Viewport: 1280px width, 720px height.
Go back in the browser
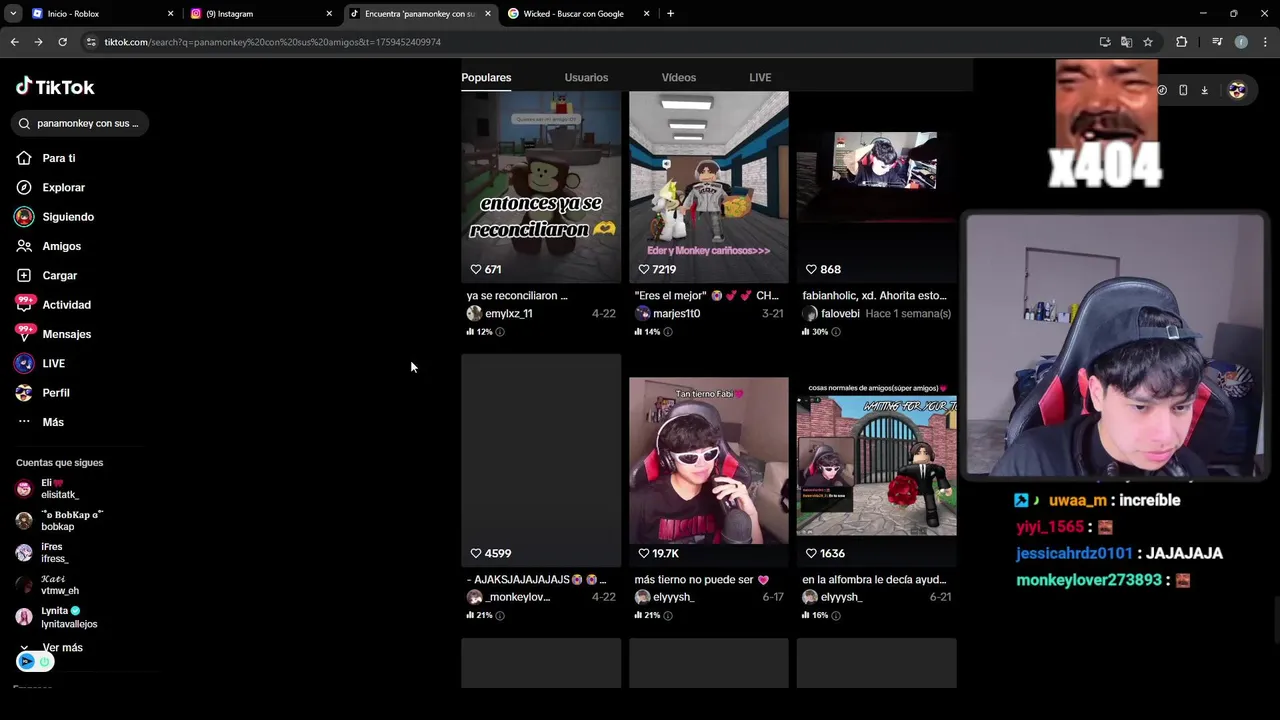[x=14, y=42]
